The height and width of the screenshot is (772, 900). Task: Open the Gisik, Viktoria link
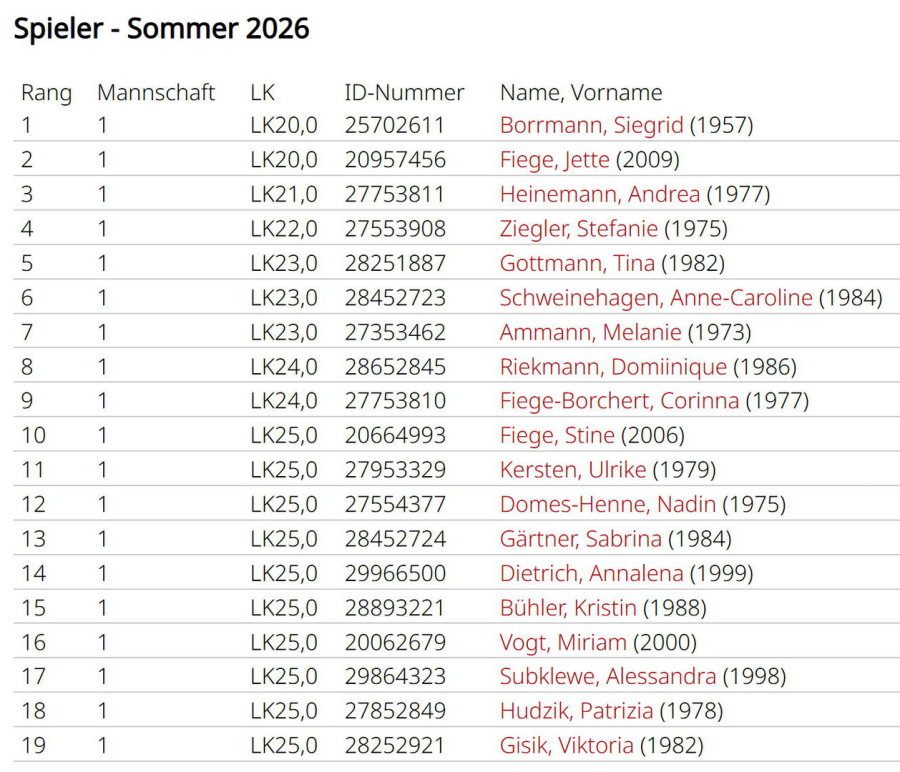(566, 746)
